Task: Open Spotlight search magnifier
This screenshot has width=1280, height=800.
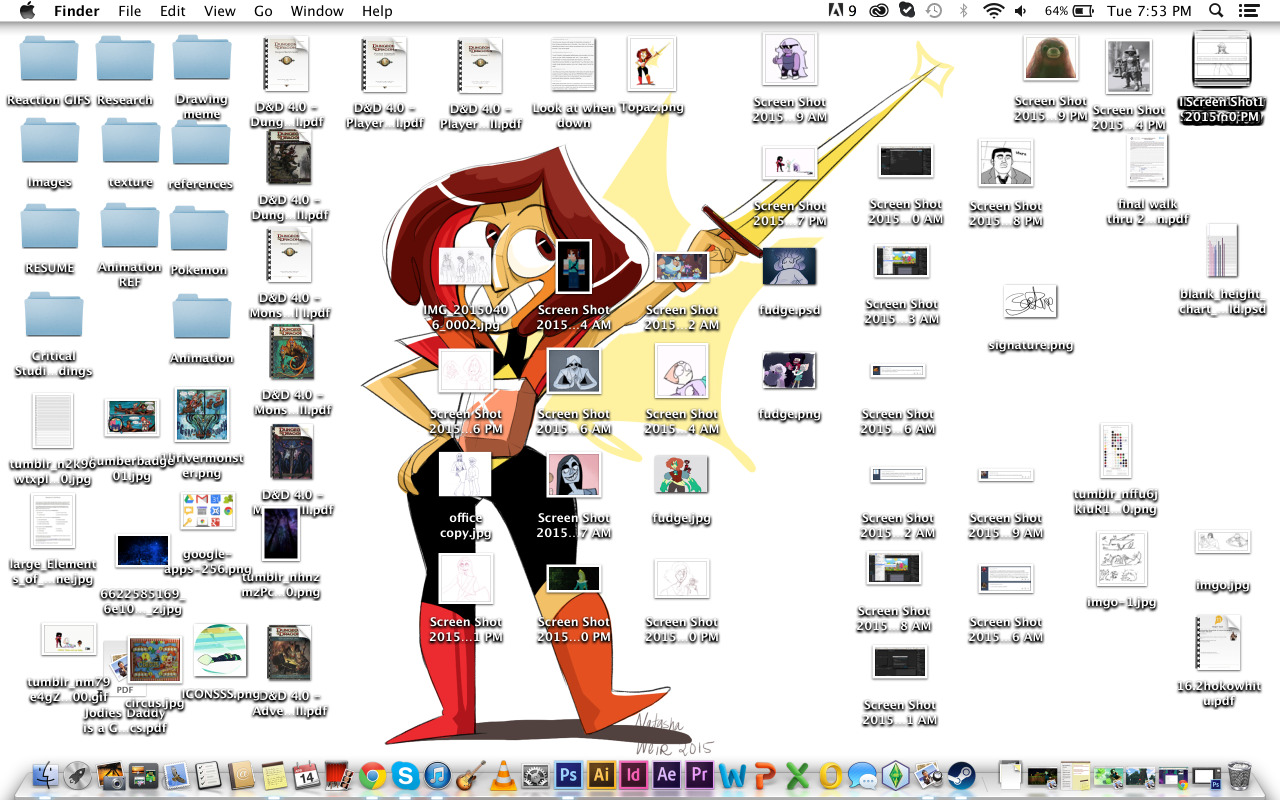Action: tap(1216, 11)
